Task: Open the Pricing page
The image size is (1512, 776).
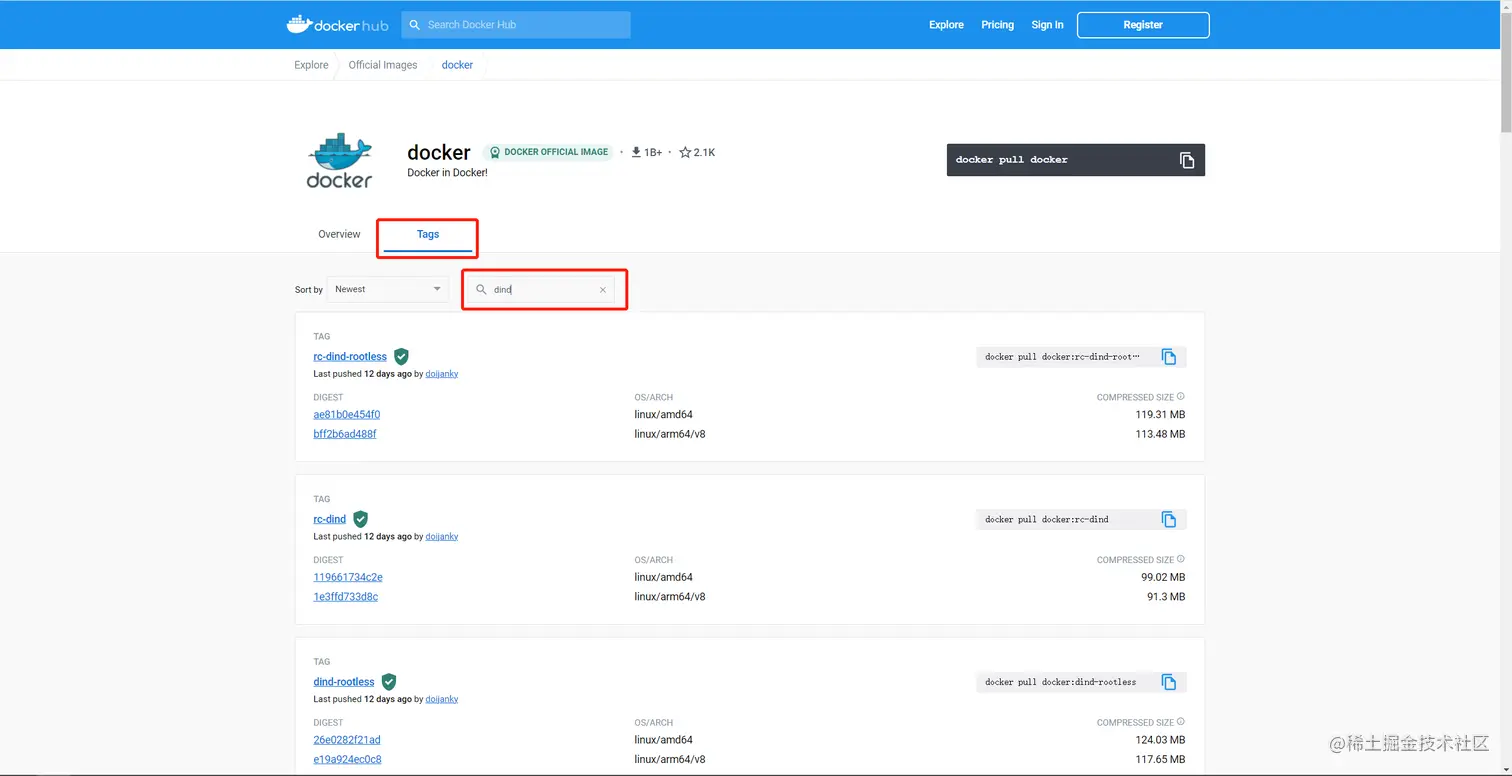Action: pos(997,25)
